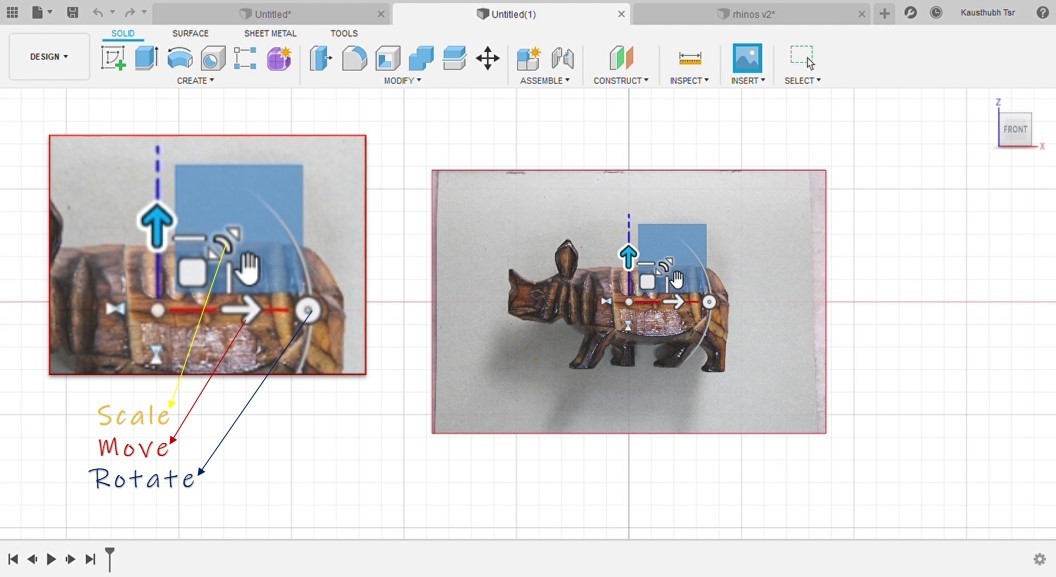The width and height of the screenshot is (1056, 577).
Task: Open the Kausthubh Tsr account menu
Action: point(988,13)
